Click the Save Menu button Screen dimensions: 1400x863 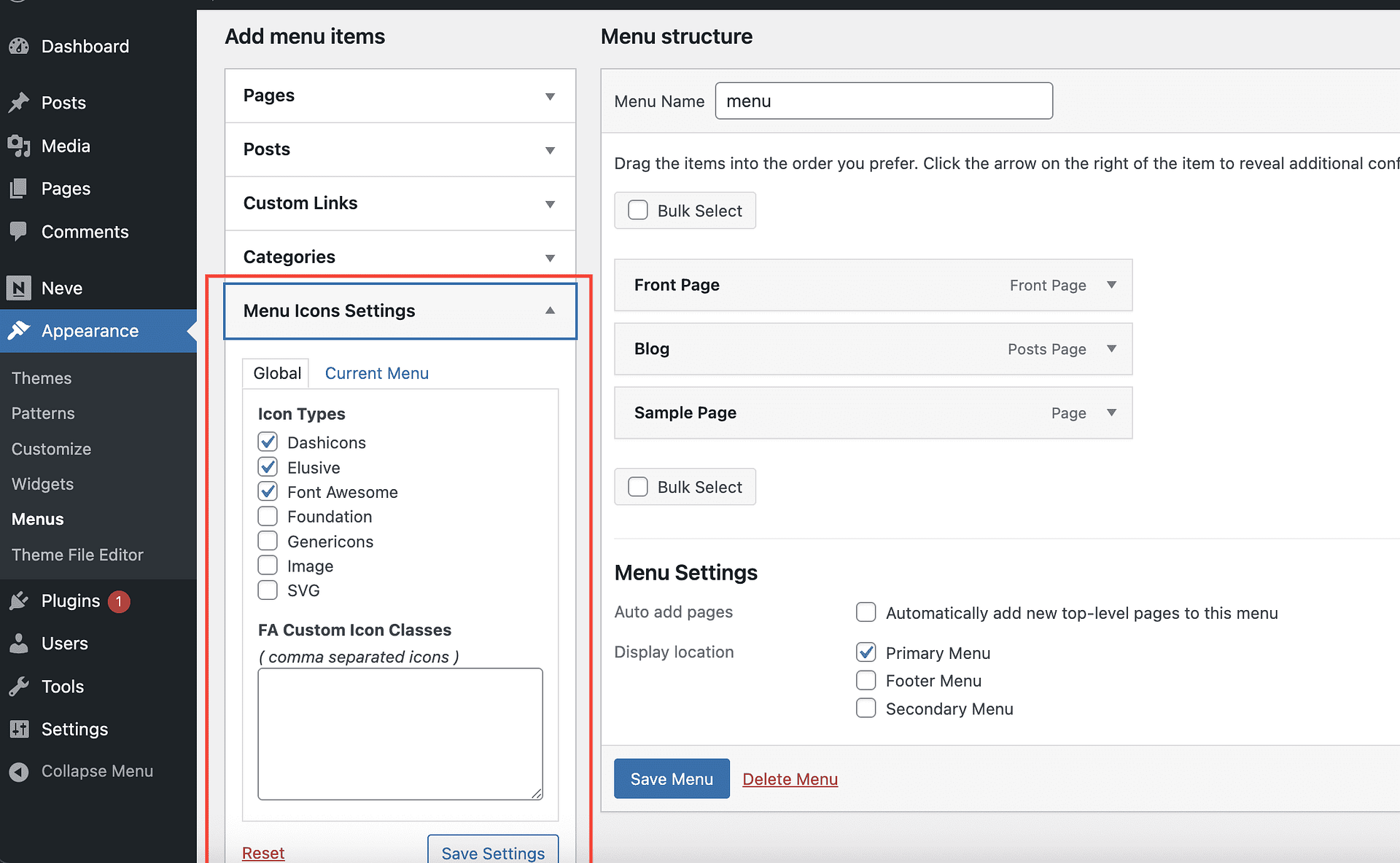[x=672, y=778]
